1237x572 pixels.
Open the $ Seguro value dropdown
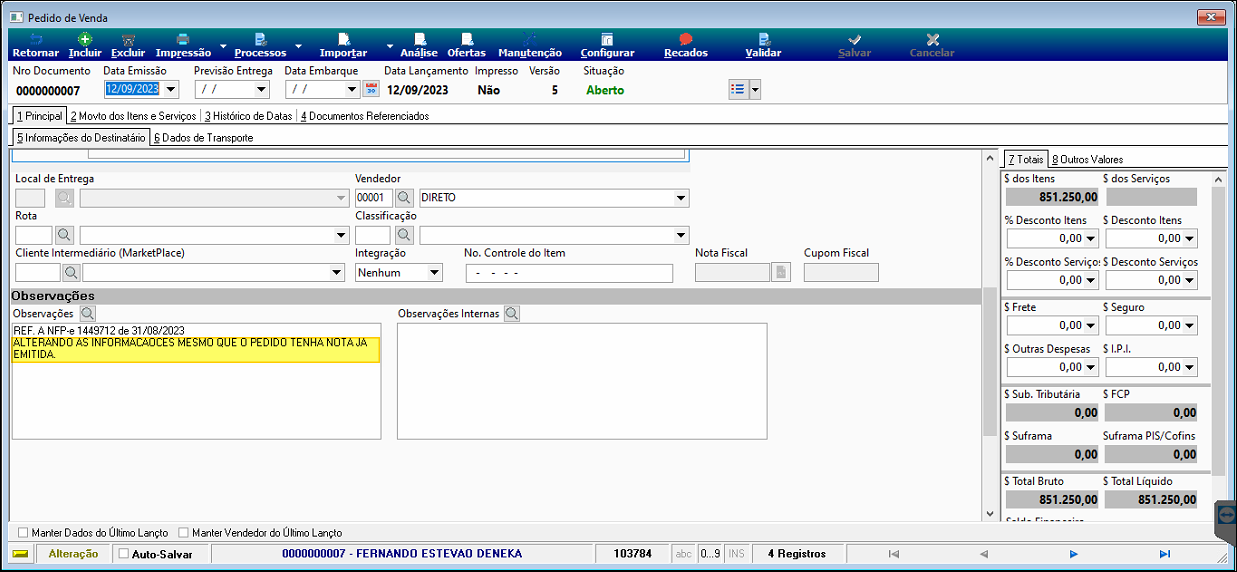pyautogui.click(x=1190, y=326)
